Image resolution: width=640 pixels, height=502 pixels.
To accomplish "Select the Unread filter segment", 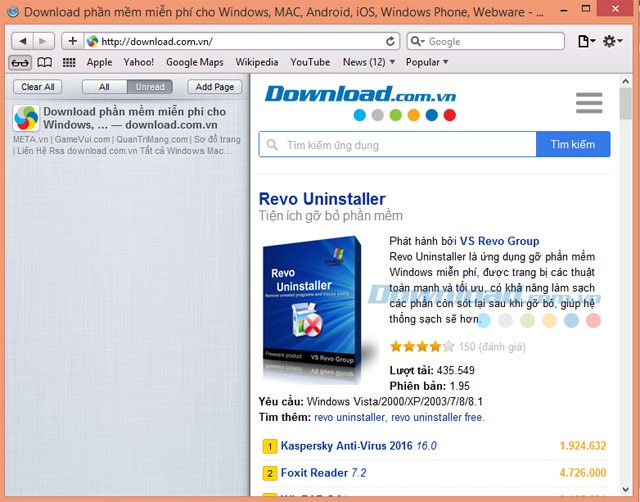I will [x=149, y=87].
